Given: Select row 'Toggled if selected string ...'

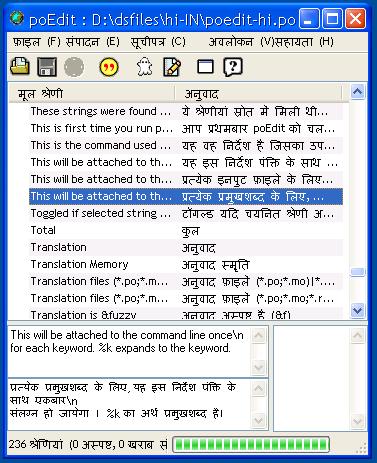Looking at the screenshot, I should pos(186,213).
